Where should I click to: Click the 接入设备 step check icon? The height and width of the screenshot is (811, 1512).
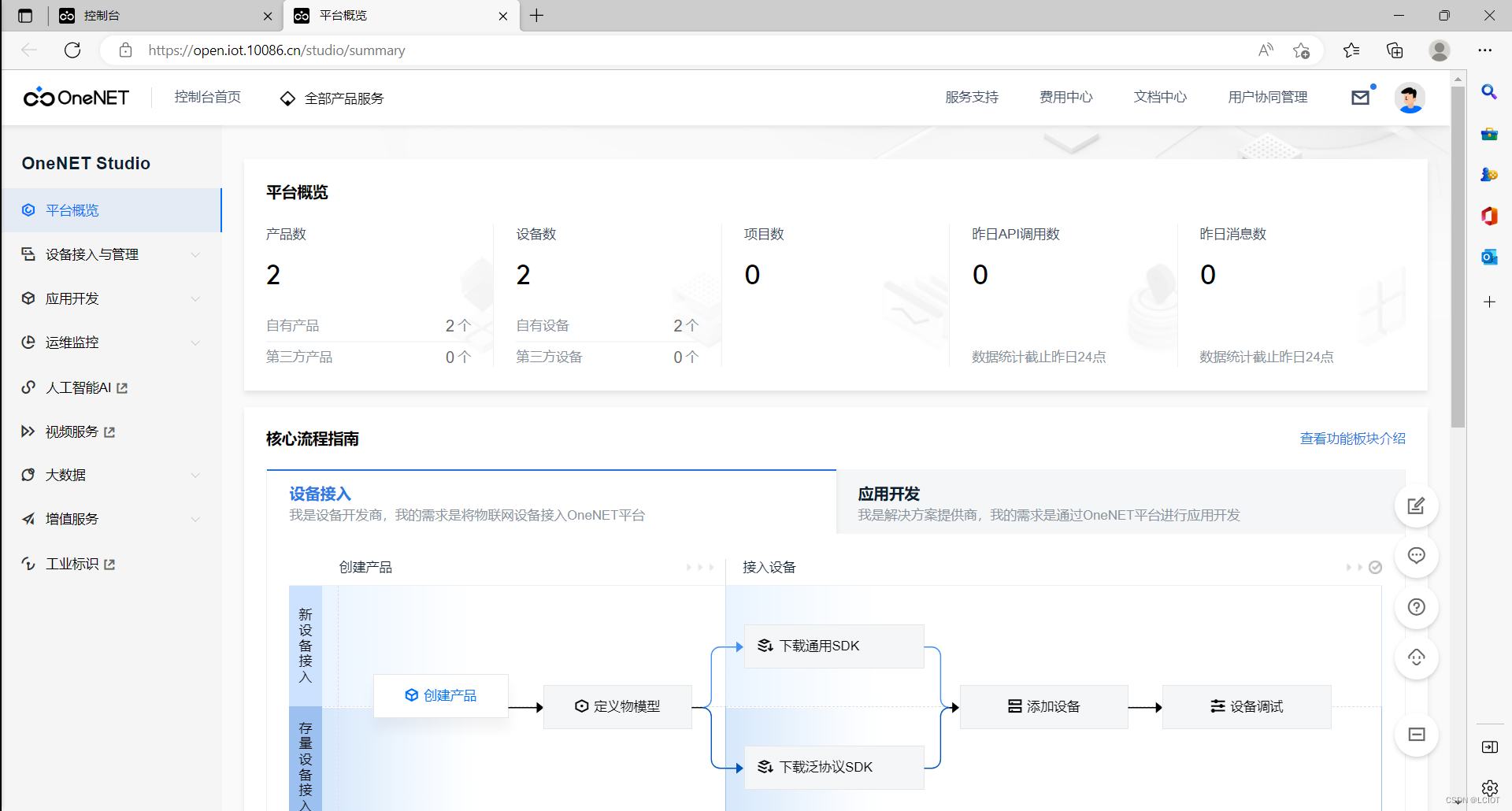pyautogui.click(x=1375, y=567)
